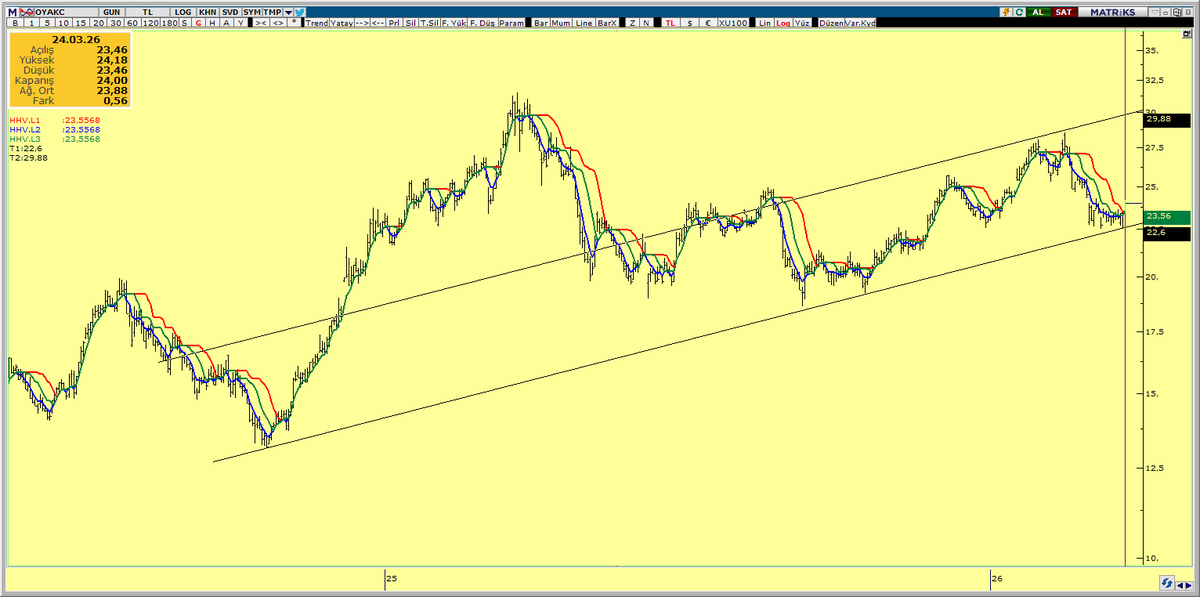Click the Z toolbar button

(x=632, y=23)
